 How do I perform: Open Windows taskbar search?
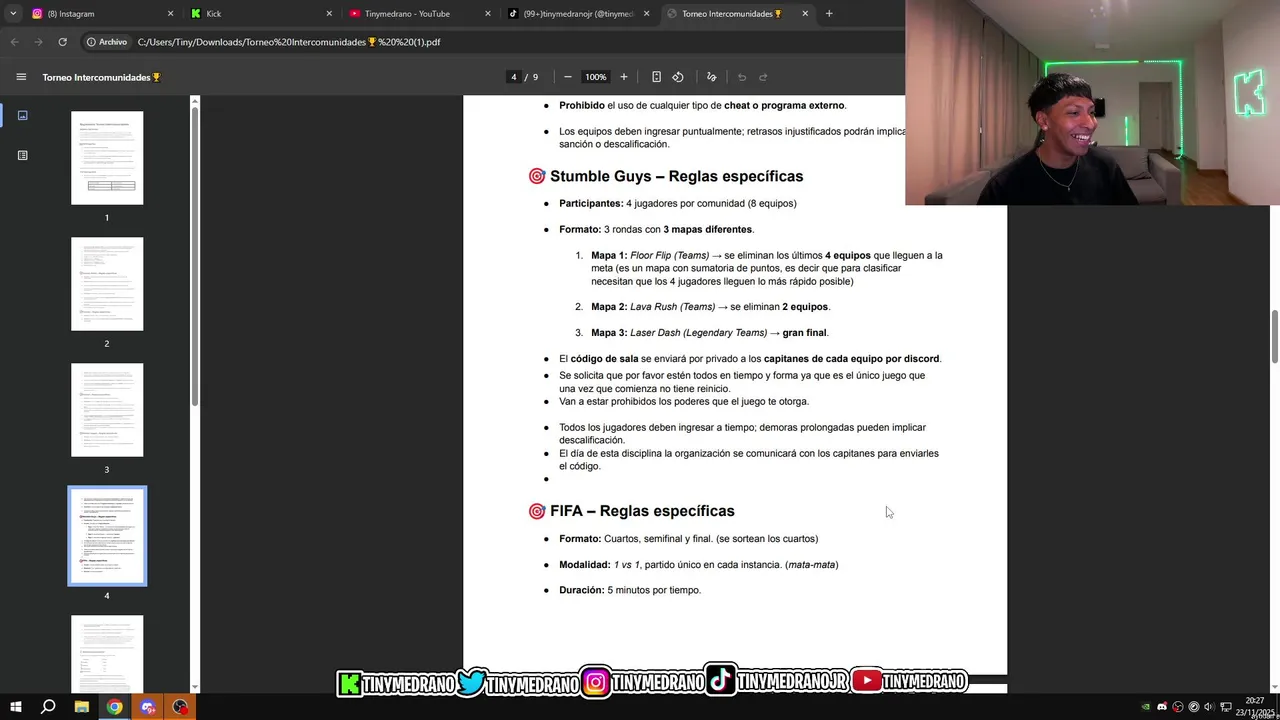pyautogui.click(x=48, y=707)
